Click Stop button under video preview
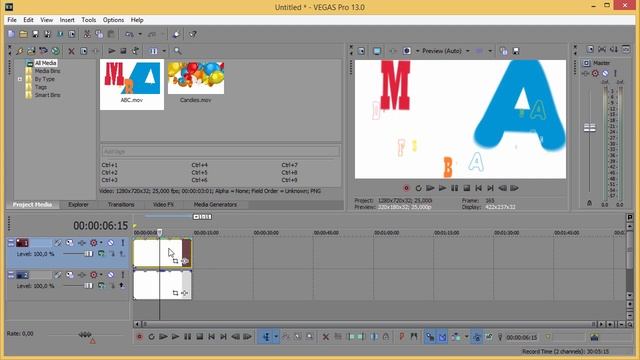Image resolution: width=640 pixels, height=360 pixels. point(466,188)
